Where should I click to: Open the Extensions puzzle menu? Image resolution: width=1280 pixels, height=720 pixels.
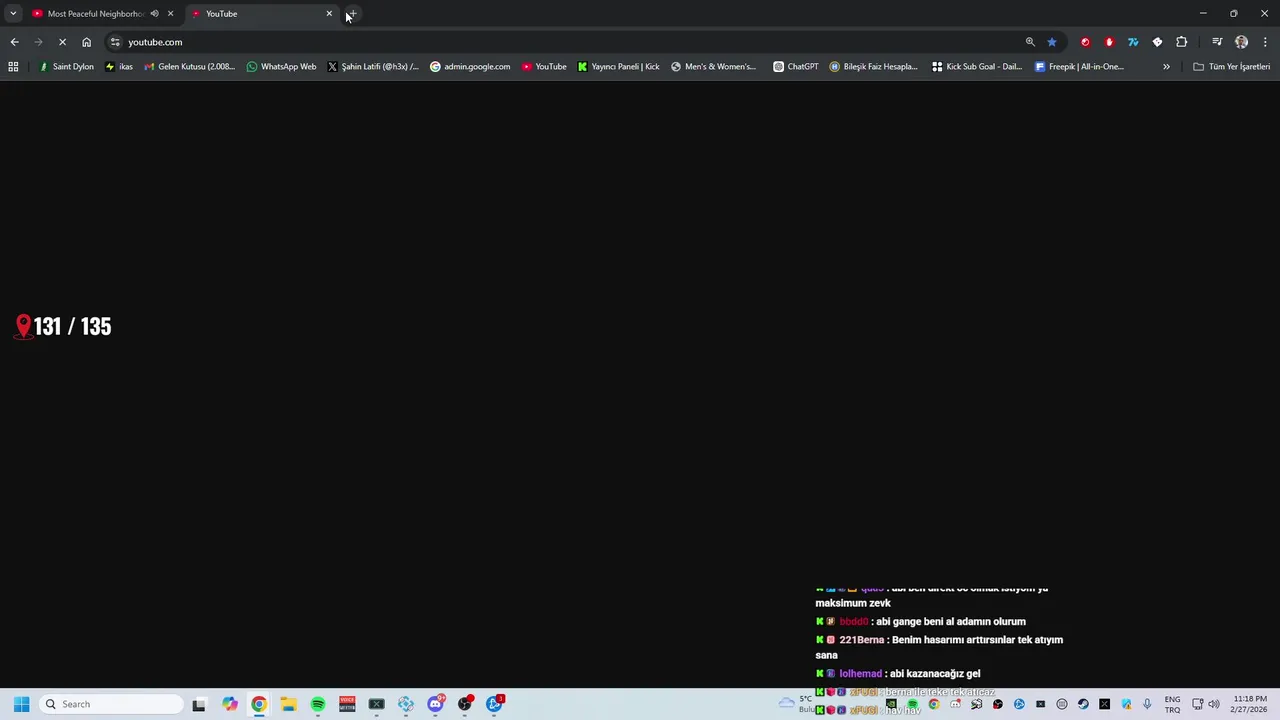coord(1182,42)
